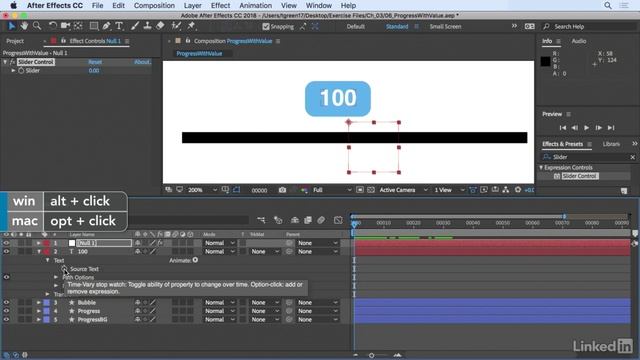
Task: Expand the Slider property in Effect Controls
Action: point(13,71)
